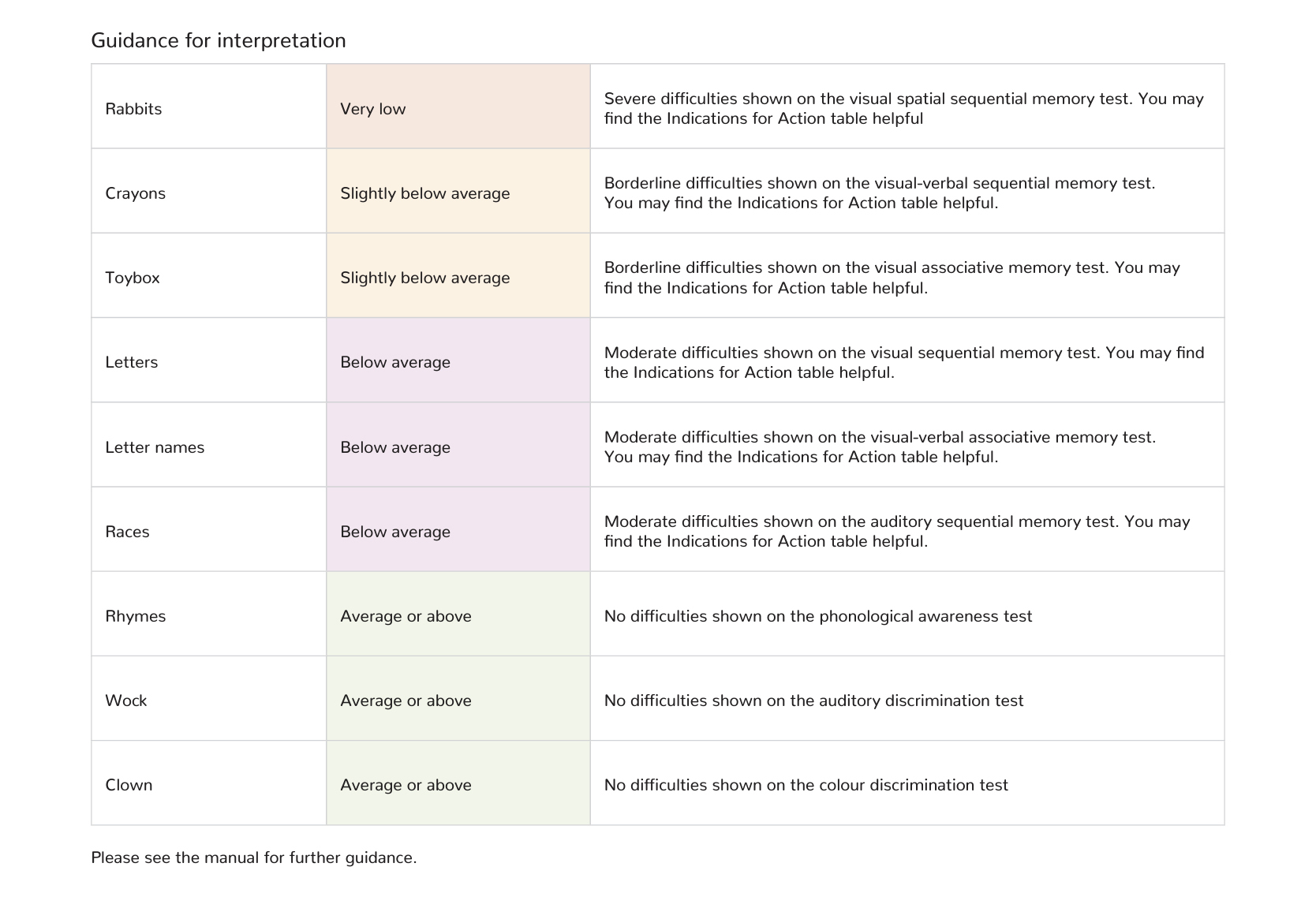Viewport: 1316px width, 908px height.
Task: Click Letters 'Below average' rating cell
Action: pyautogui.click(x=458, y=361)
